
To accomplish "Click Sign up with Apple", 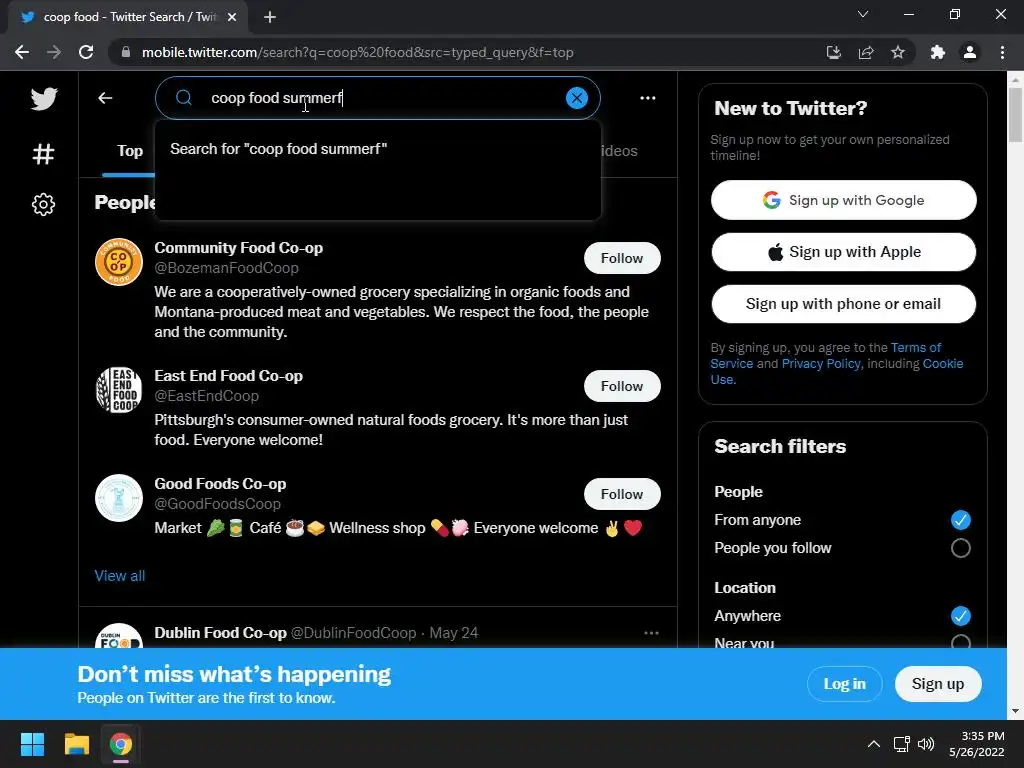I will 843,252.
